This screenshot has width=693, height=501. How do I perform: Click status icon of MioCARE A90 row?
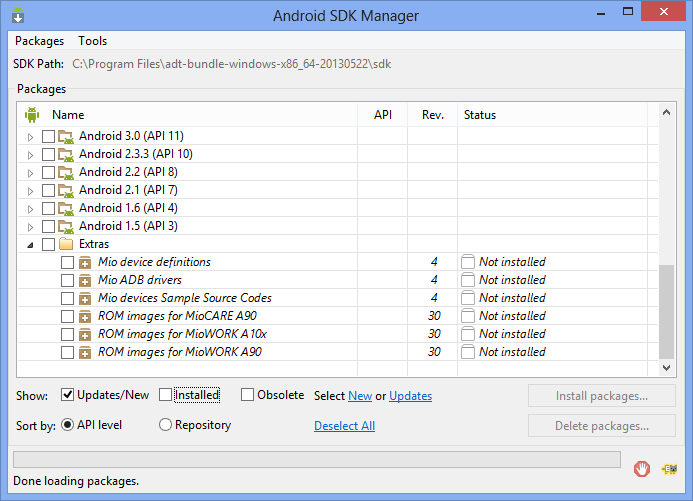(x=468, y=316)
